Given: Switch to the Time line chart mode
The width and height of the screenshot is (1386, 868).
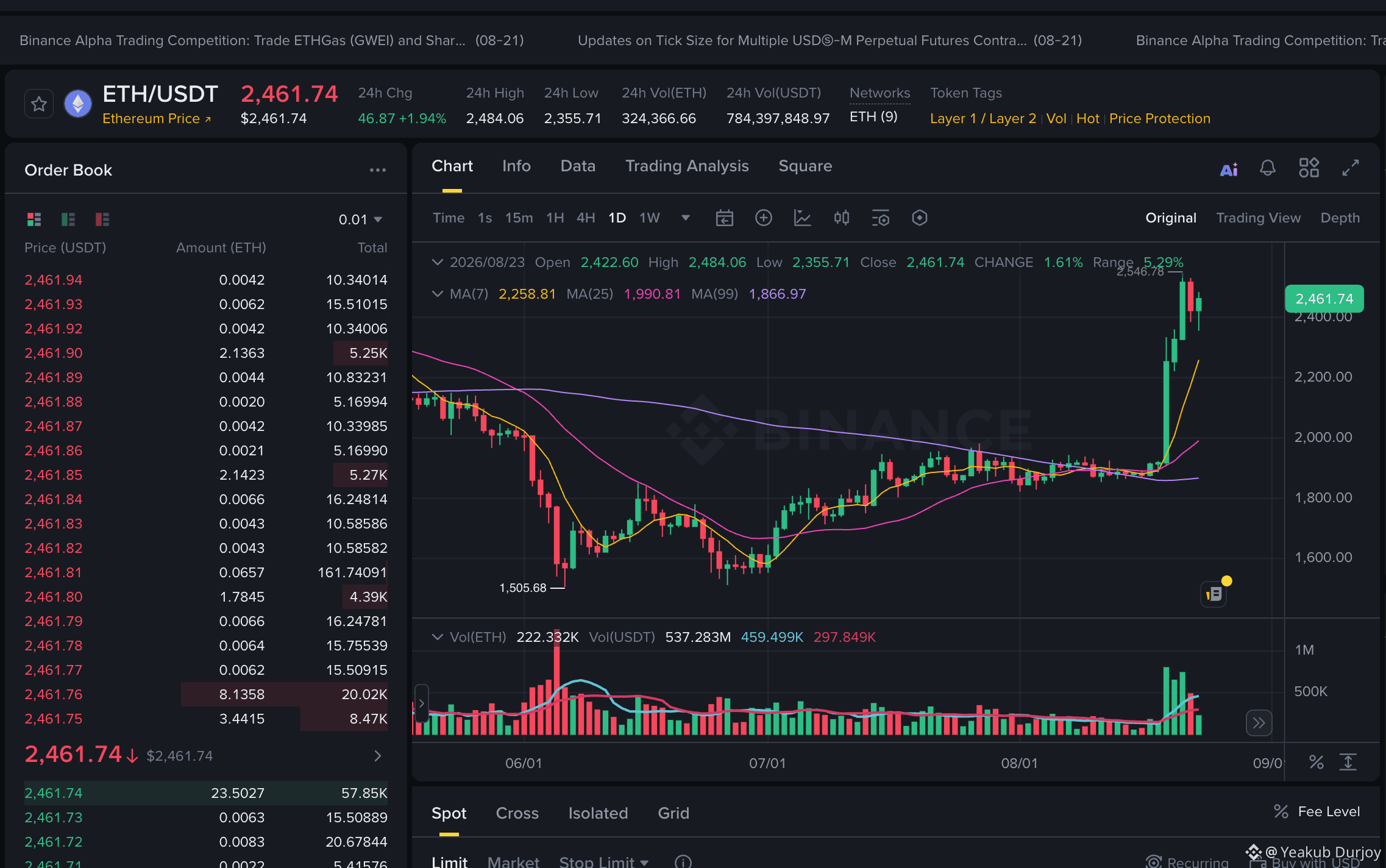Looking at the screenshot, I should 449,218.
